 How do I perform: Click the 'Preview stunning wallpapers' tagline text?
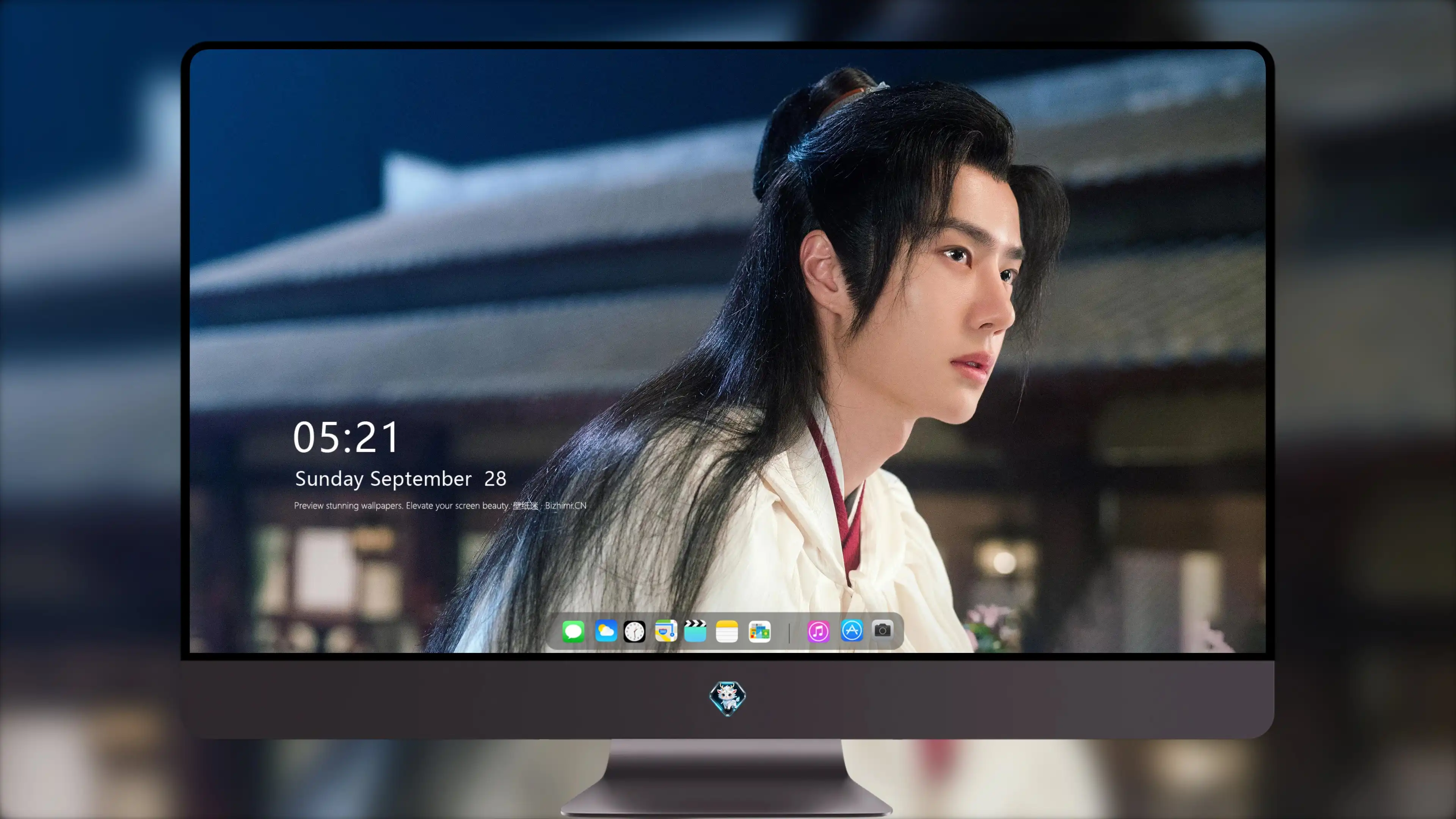pos(440,505)
